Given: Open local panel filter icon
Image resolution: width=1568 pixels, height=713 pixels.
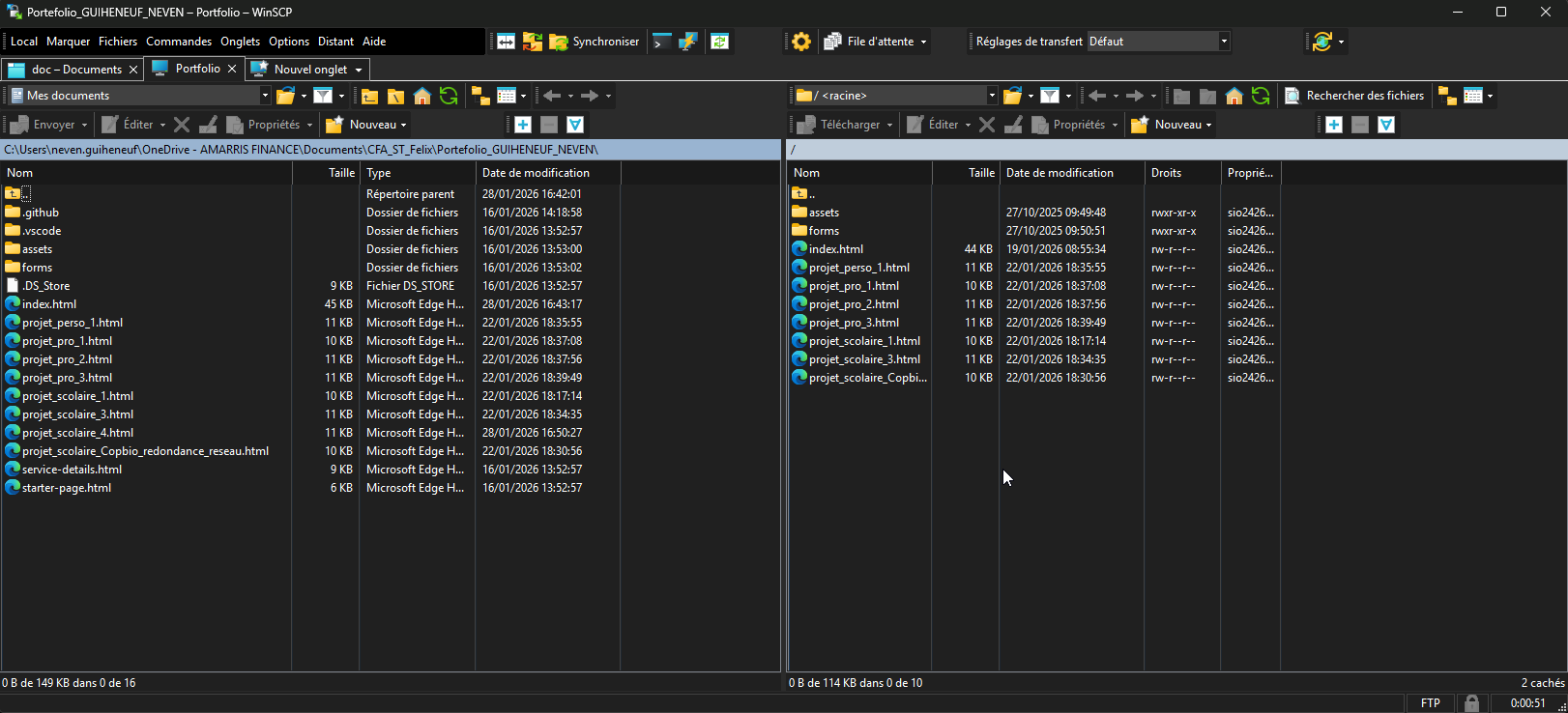Looking at the screenshot, I should [x=323, y=96].
